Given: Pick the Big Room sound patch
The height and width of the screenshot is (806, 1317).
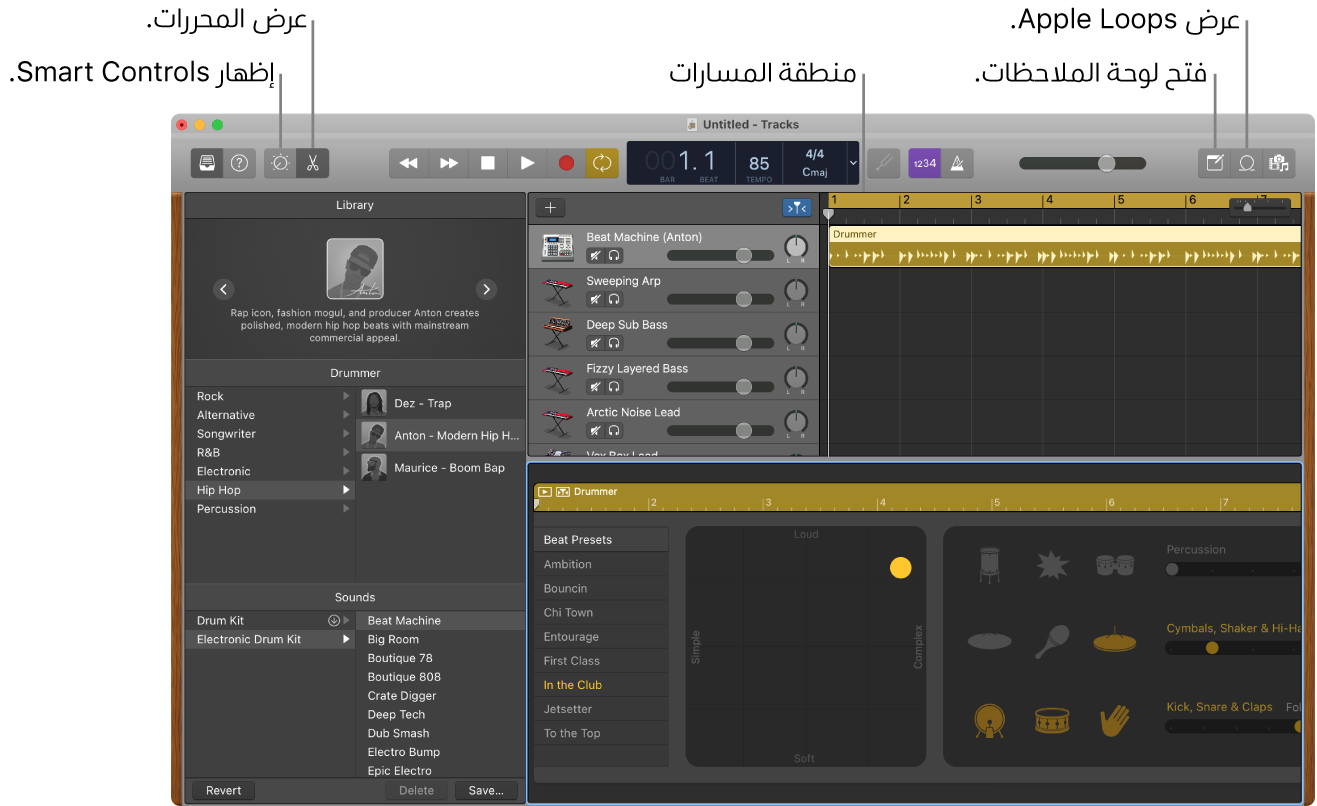Looking at the screenshot, I should click(x=440, y=639).
